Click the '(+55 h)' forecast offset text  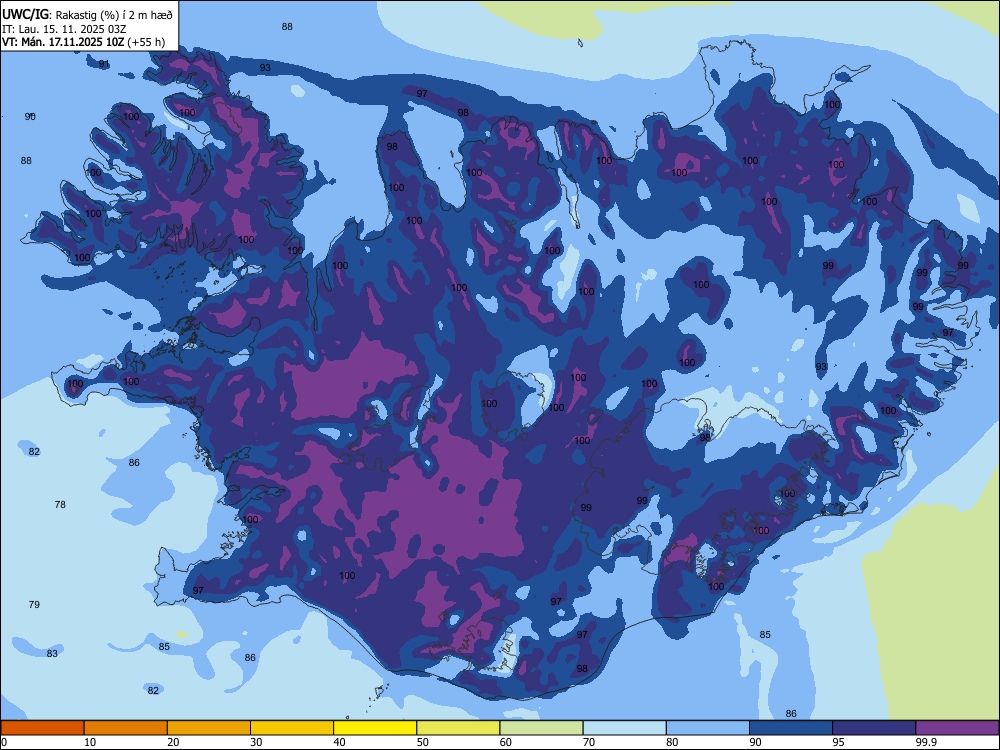(146, 42)
